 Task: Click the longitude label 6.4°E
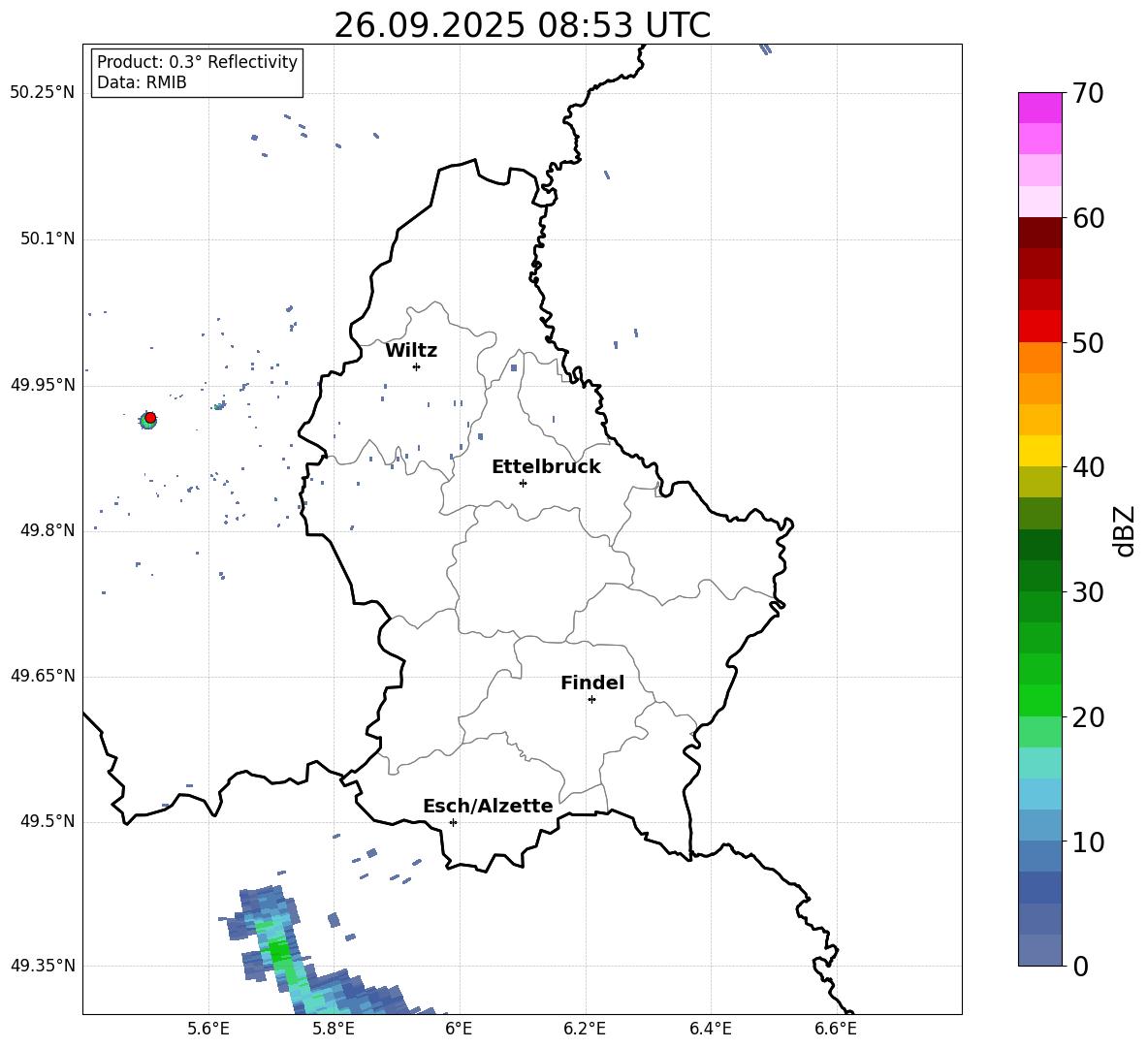[x=710, y=1029]
